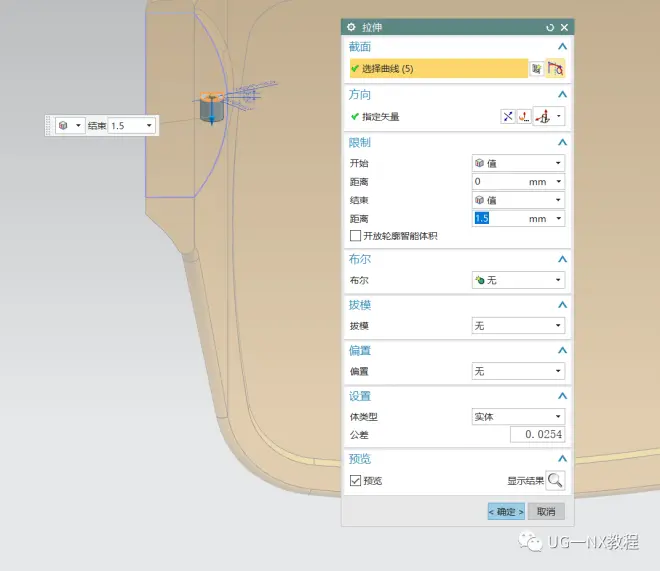Click the 公差 input field
This screenshot has height=571, width=660.
pos(537,434)
